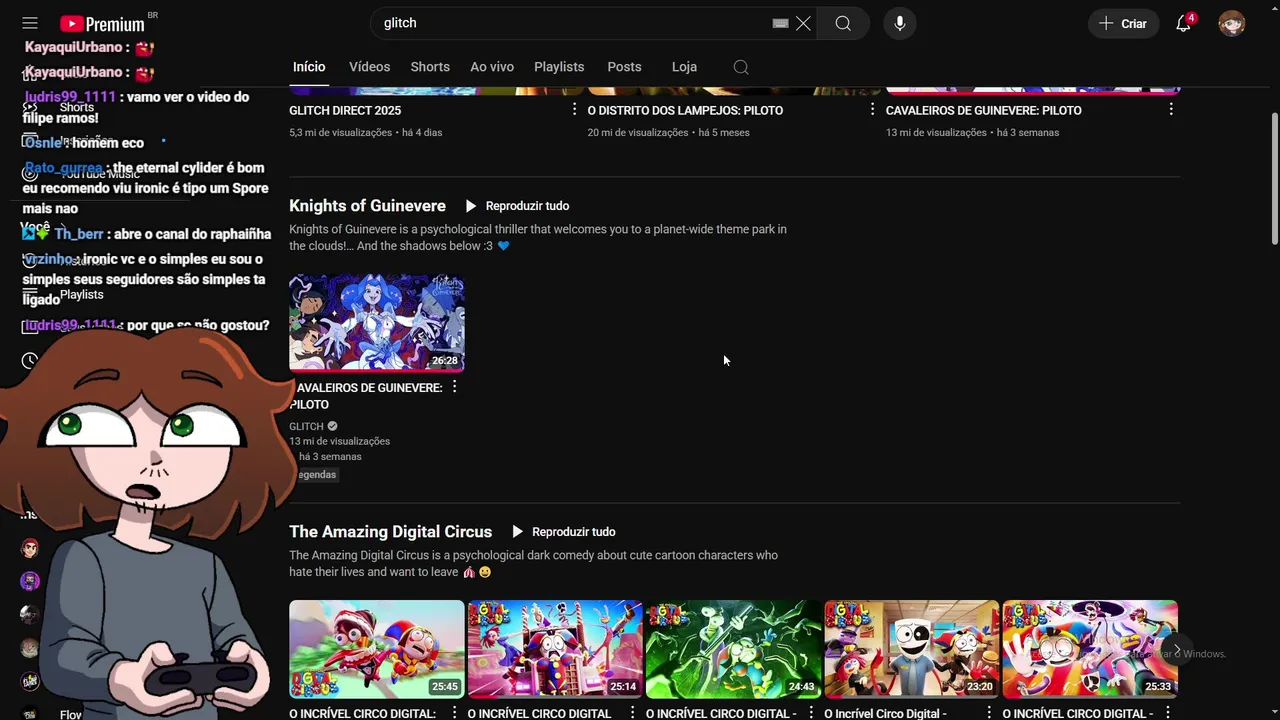Open the hamburger guide menu
The height and width of the screenshot is (720, 1280).
pyautogui.click(x=30, y=23)
